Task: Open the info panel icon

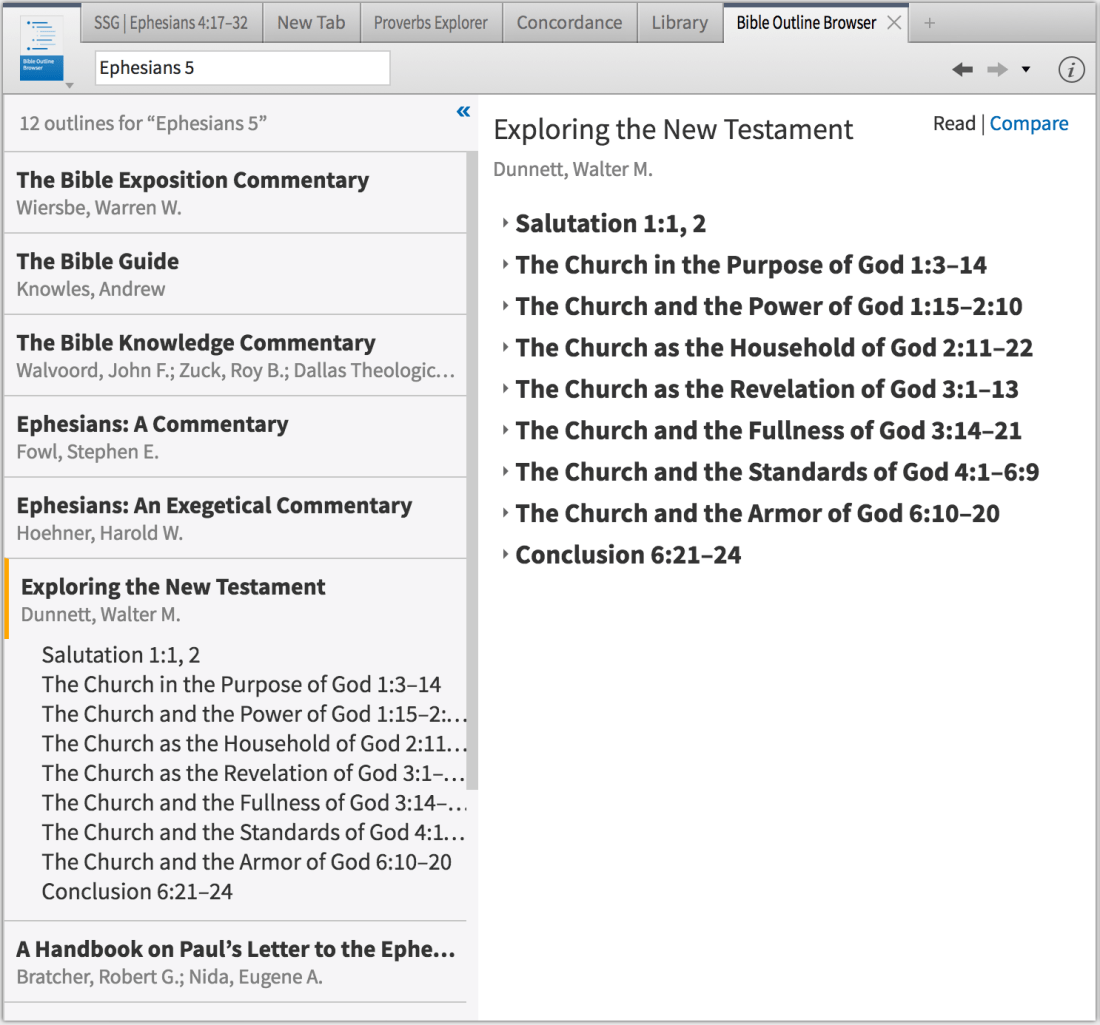Action: pyautogui.click(x=1071, y=69)
